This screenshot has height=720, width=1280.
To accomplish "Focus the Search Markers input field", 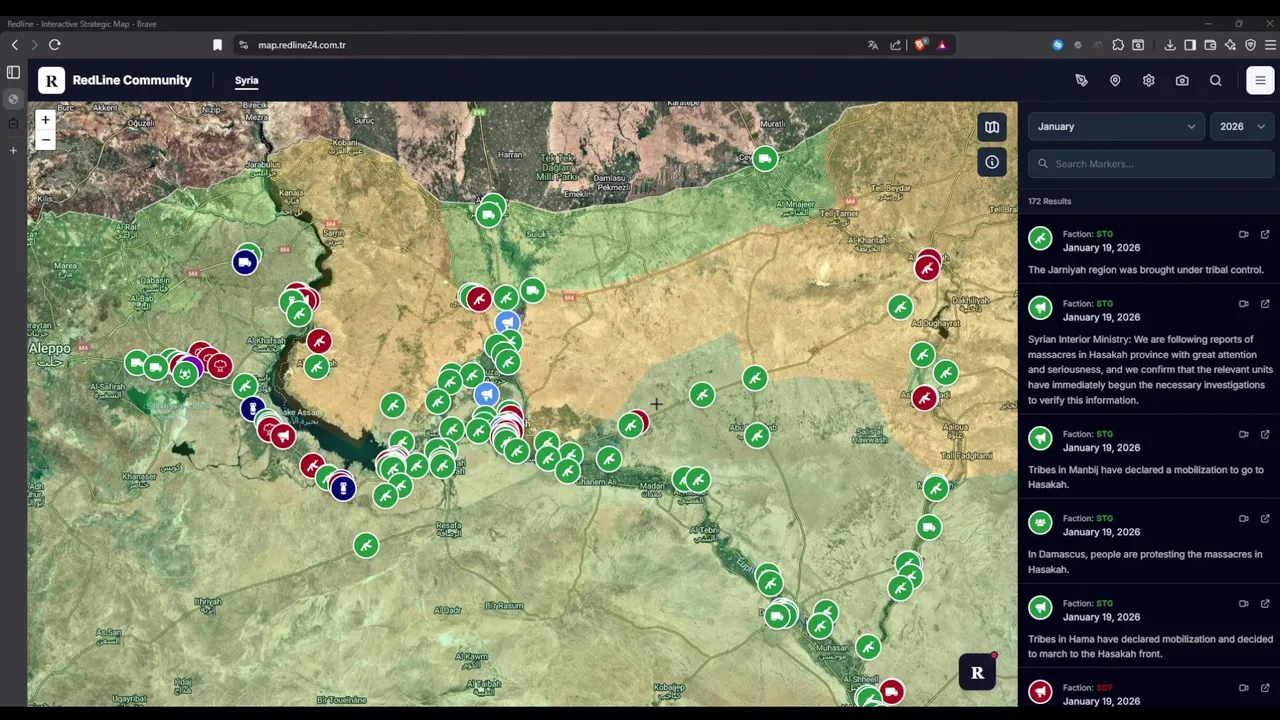I will pyautogui.click(x=1151, y=164).
